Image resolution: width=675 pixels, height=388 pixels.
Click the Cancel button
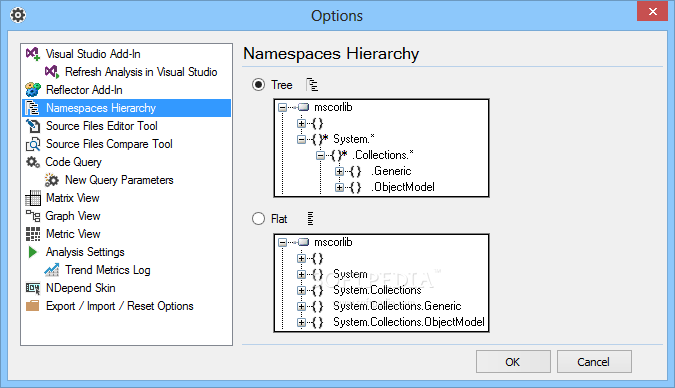[594, 362]
